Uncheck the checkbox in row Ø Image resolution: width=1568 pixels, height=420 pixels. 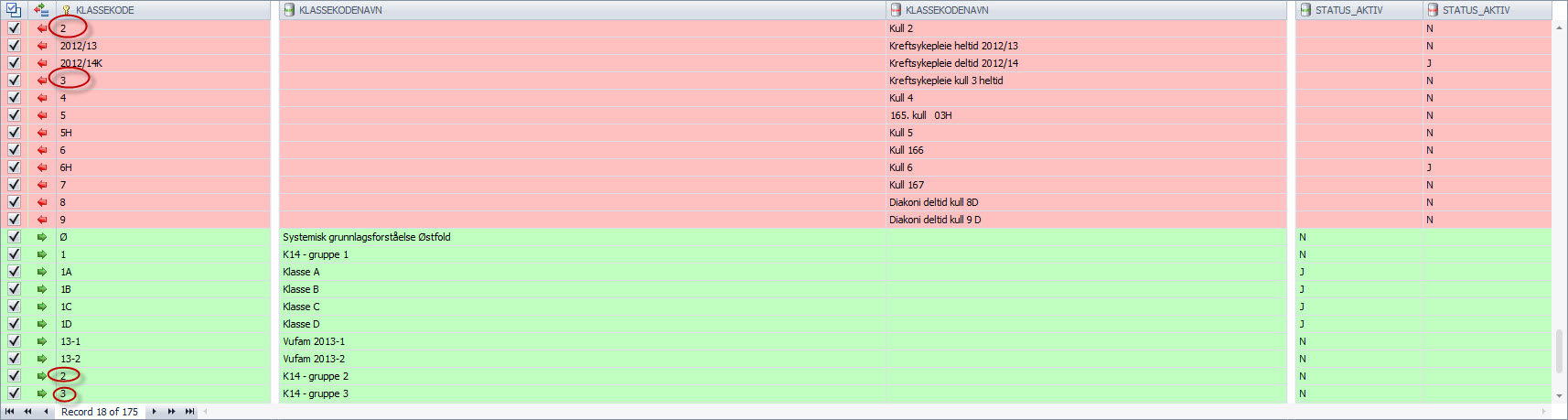14,237
